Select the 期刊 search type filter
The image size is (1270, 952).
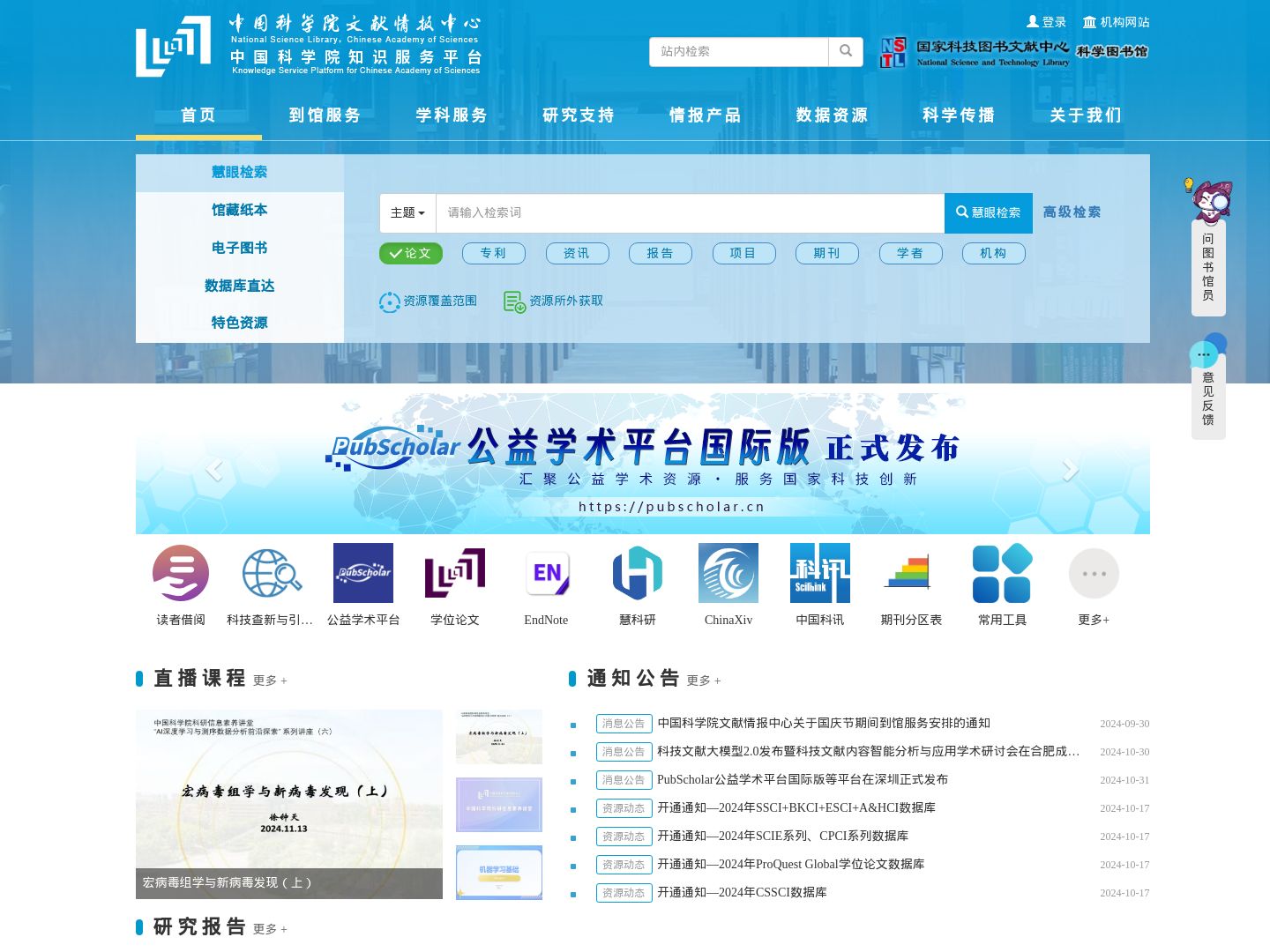[x=827, y=253]
